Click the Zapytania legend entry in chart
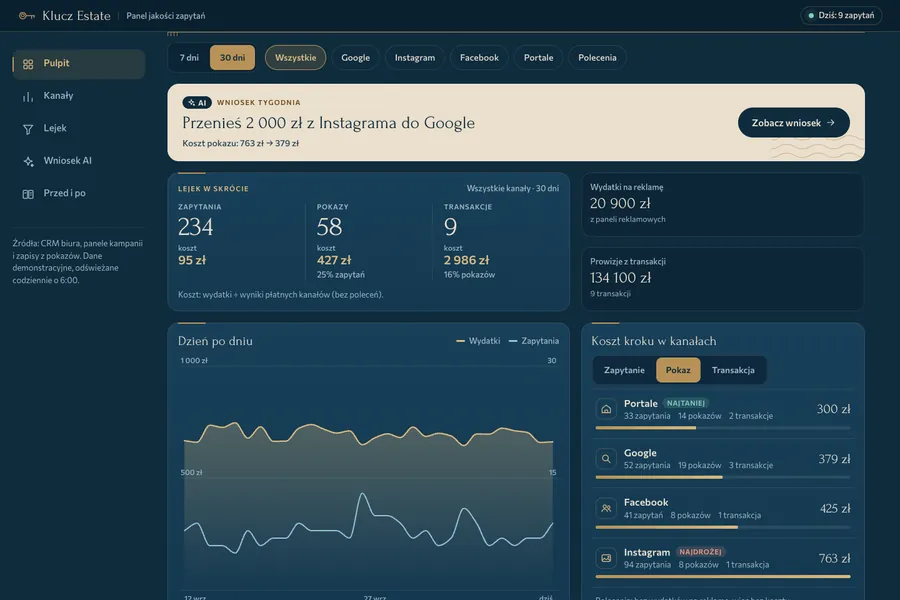Image resolution: width=900 pixels, height=600 pixels. (534, 341)
